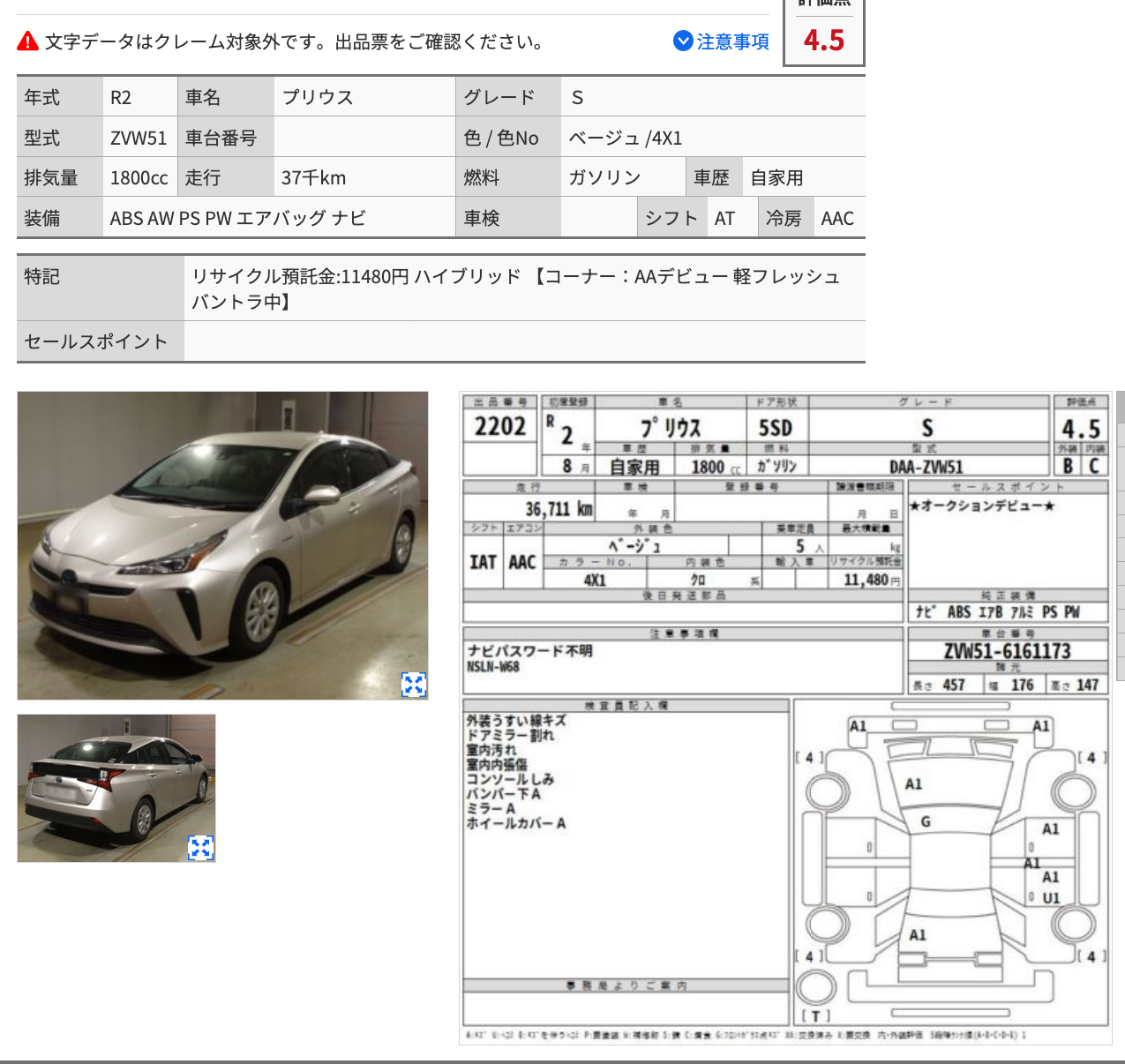Open the rear view Prius thumbnail
Viewport: 1125px width, 1064px height.
click(116, 788)
